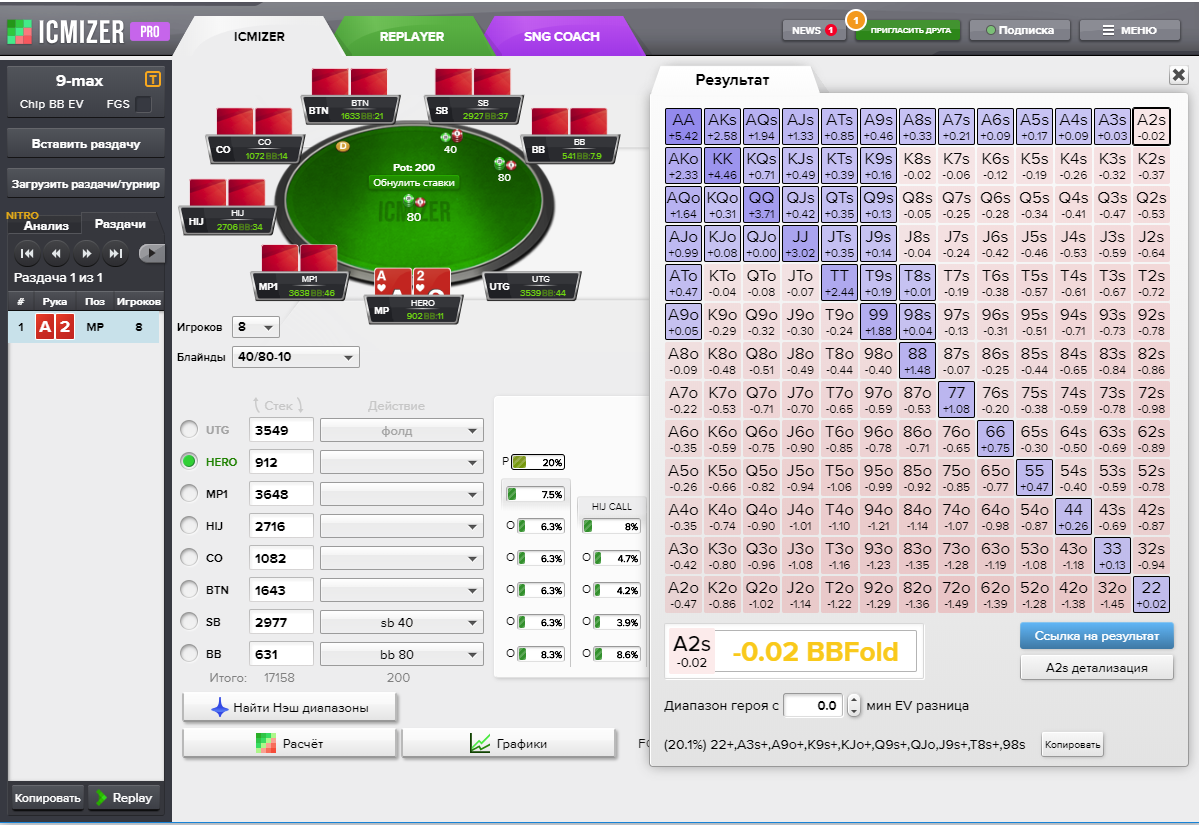Click the Обнулить ставки button on the table

[x=414, y=182]
